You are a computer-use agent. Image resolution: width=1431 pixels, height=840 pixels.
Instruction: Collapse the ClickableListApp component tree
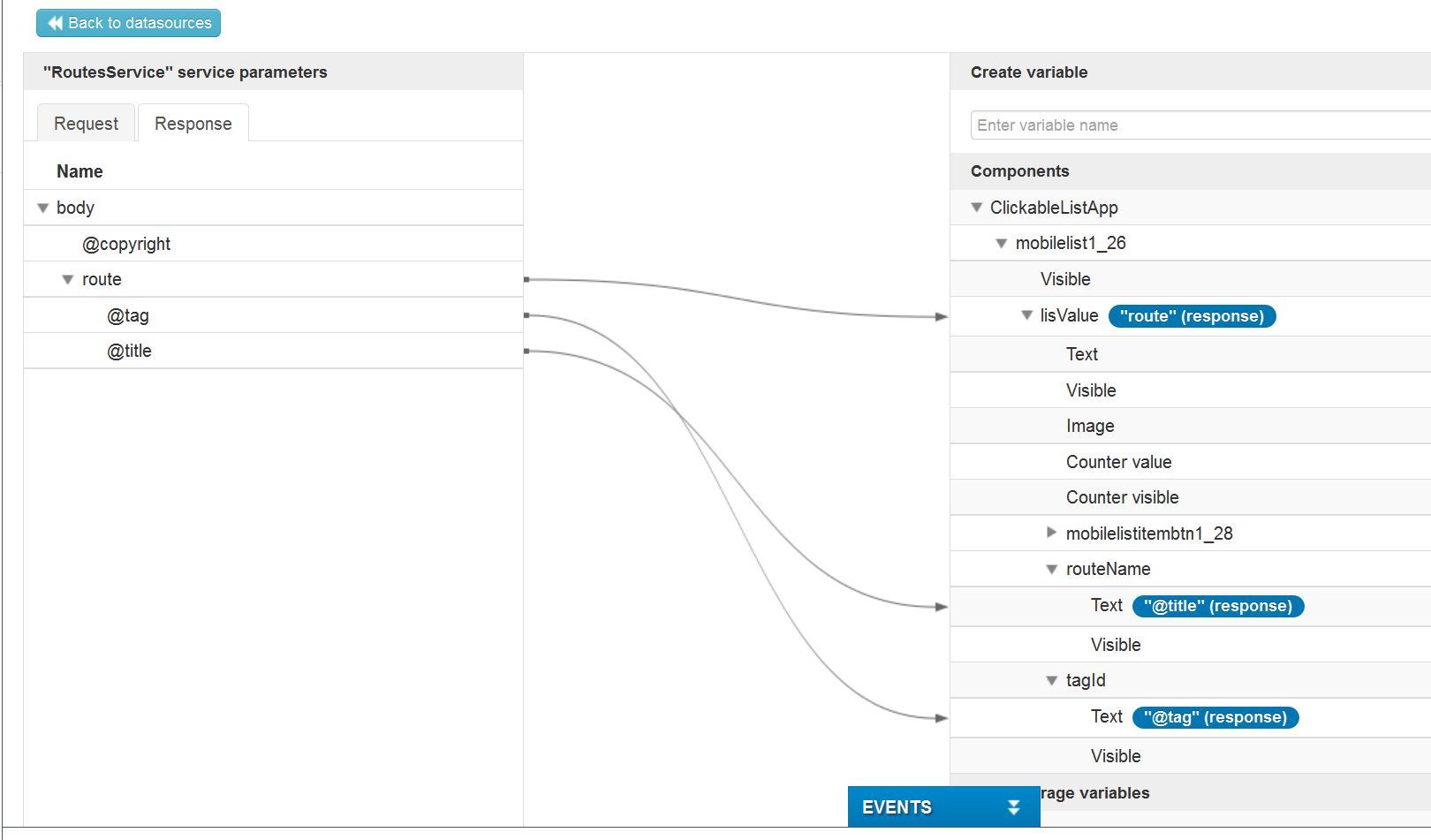[x=976, y=208]
